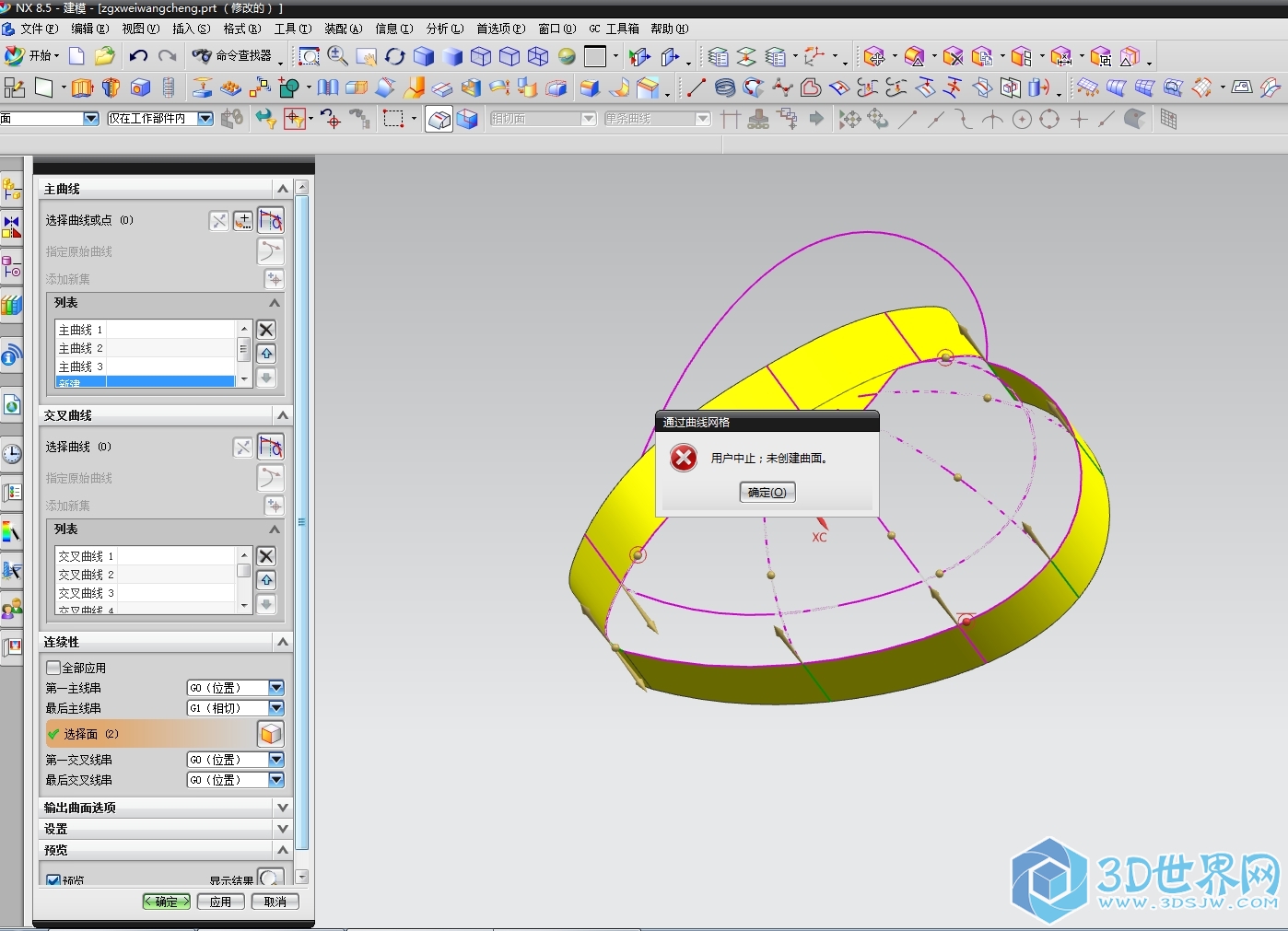Remove selected entry from 交叉曲线 list
This screenshot has height=931, width=1288.
[x=266, y=556]
